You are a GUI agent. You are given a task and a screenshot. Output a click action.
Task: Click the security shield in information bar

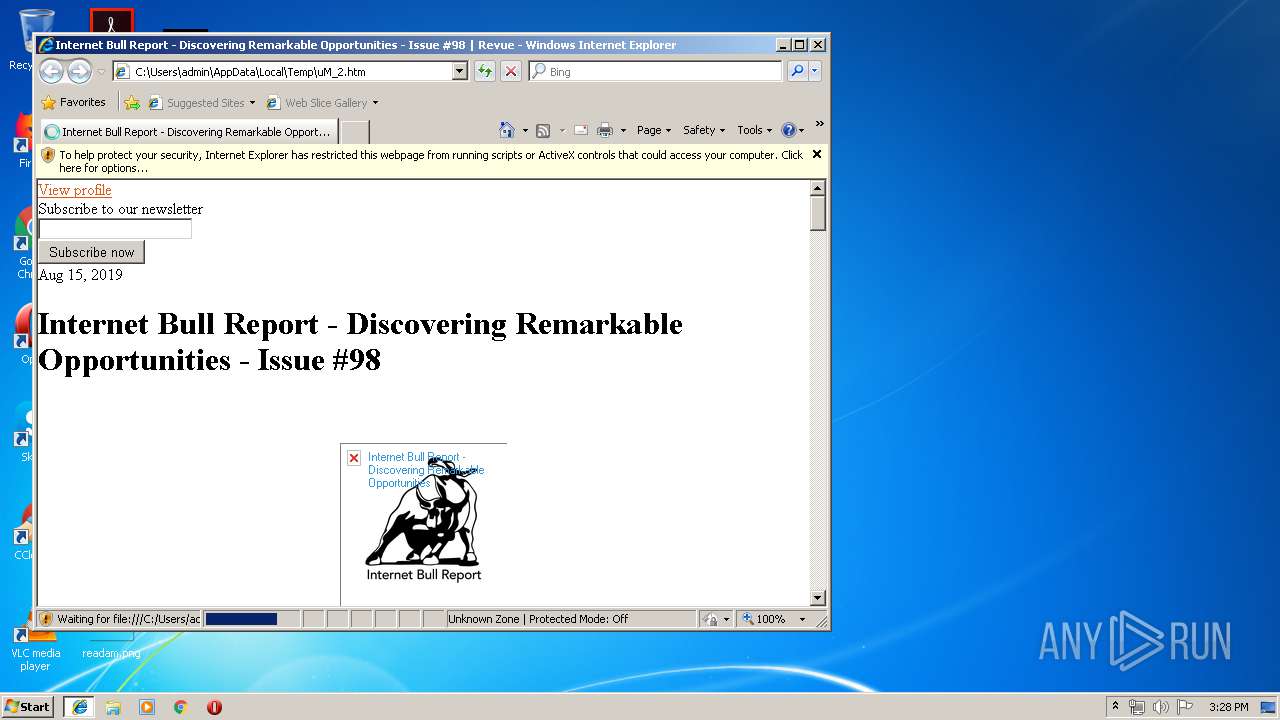(x=48, y=155)
